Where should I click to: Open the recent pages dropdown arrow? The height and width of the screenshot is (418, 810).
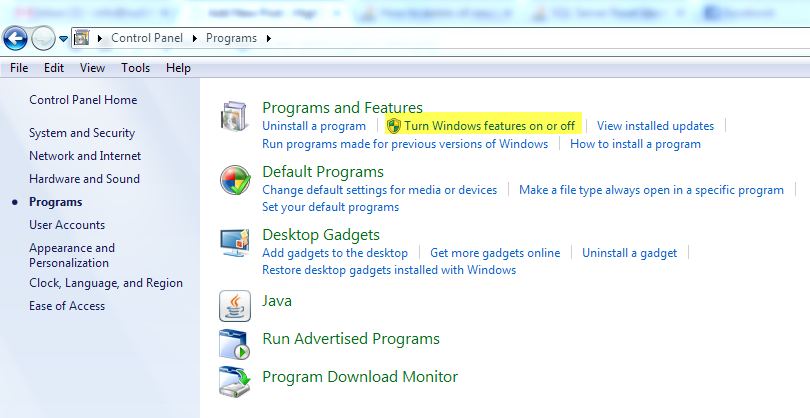[63, 38]
